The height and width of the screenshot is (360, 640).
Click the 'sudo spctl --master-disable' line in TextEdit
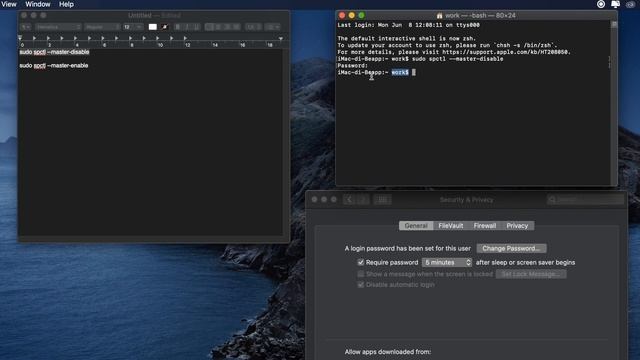point(54,52)
